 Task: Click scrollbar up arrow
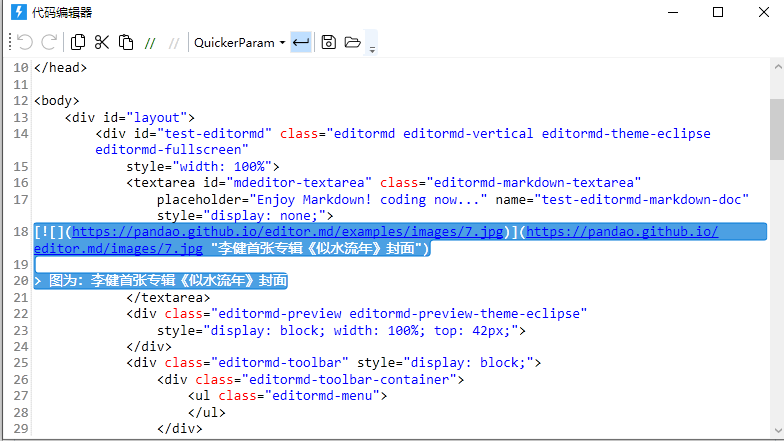point(778,66)
